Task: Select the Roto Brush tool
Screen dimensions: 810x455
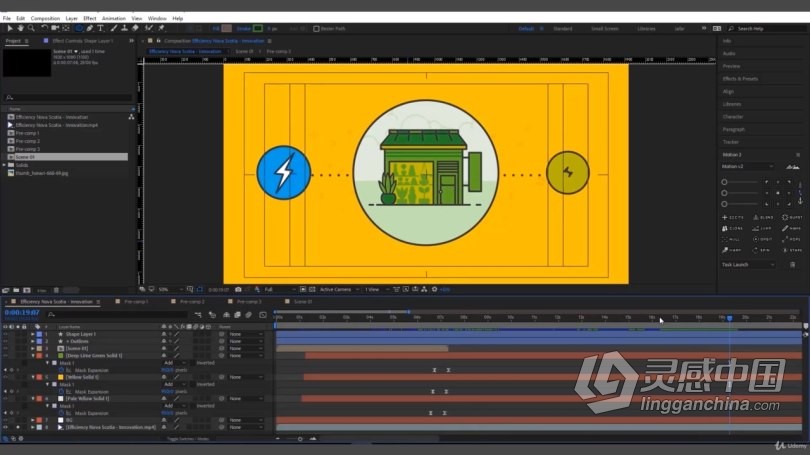Action: pyautogui.click(x=149, y=28)
